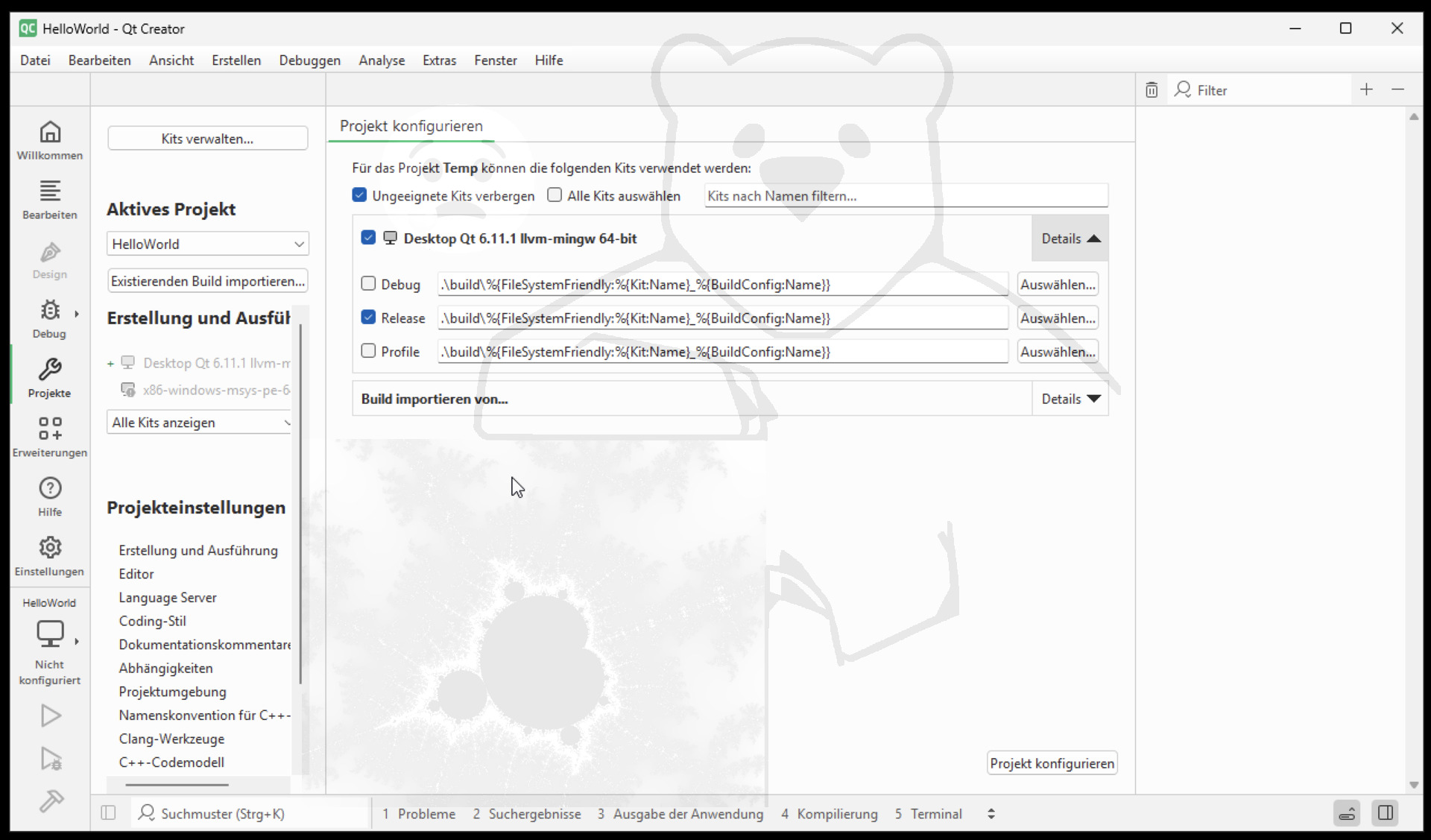Expand Details of Build importieren von
Viewport: 1431px width, 840px height.
(1070, 399)
